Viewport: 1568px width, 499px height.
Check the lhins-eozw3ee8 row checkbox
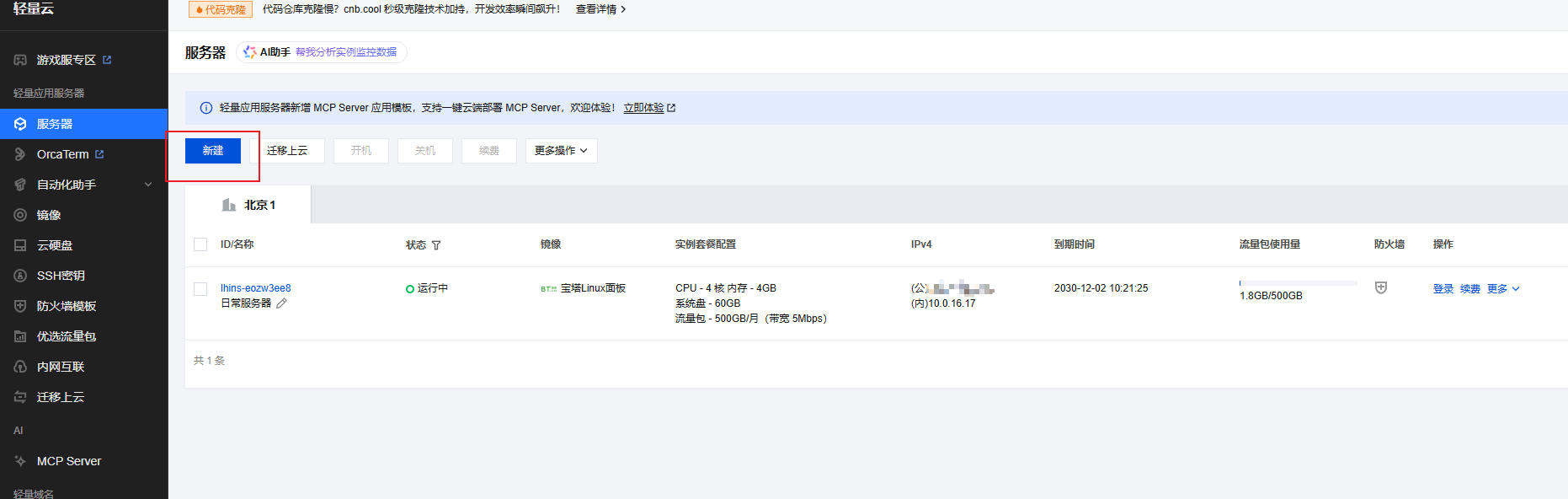coord(200,289)
